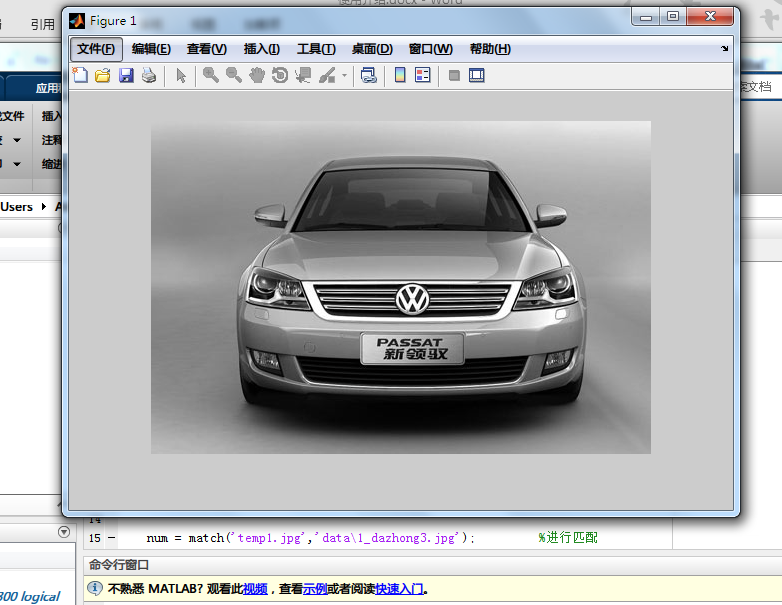
Task: Open the 帮助(H) menu
Action: (490, 49)
